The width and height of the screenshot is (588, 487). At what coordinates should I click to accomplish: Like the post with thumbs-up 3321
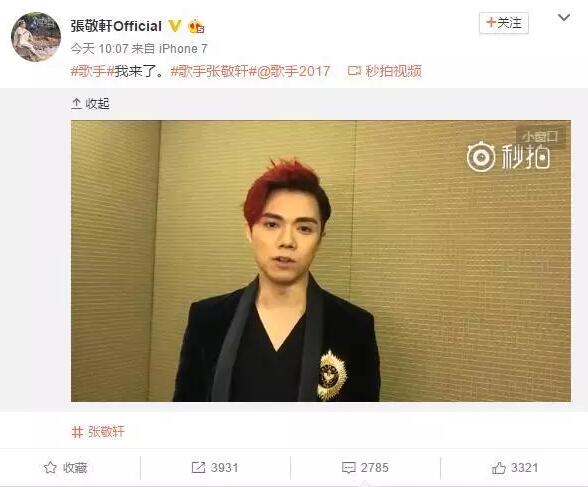click(x=515, y=468)
